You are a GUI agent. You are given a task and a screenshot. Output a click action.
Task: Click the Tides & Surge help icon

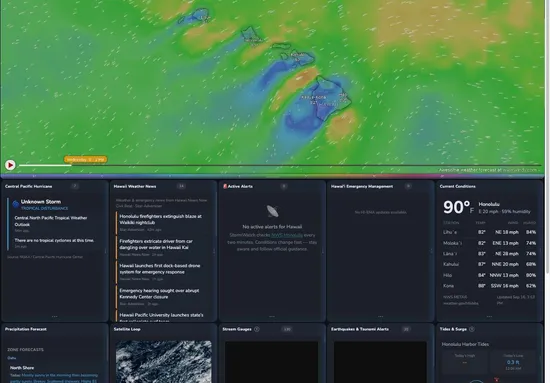pyautogui.click(x=472, y=329)
